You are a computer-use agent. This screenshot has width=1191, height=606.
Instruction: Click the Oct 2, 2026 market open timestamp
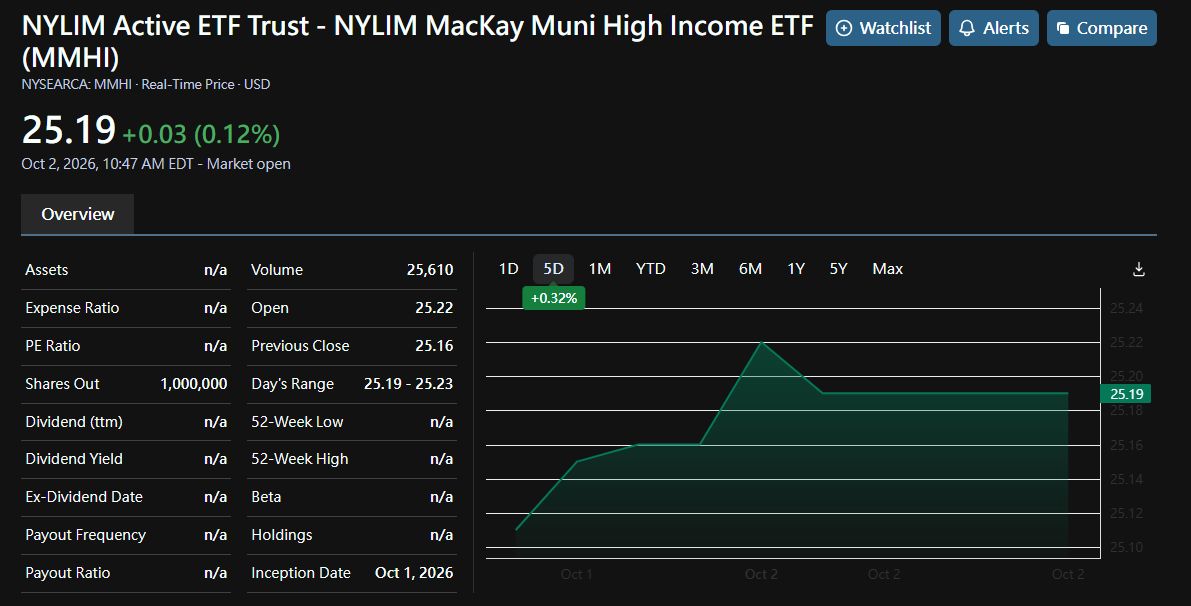click(x=156, y=164)
